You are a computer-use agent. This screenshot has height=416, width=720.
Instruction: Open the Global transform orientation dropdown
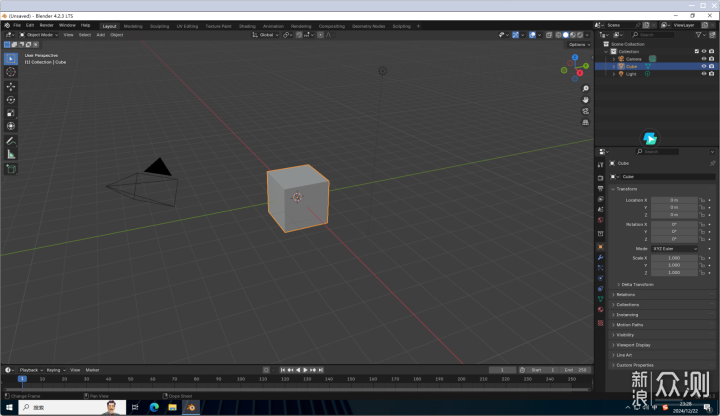click(x=265, y=35)
